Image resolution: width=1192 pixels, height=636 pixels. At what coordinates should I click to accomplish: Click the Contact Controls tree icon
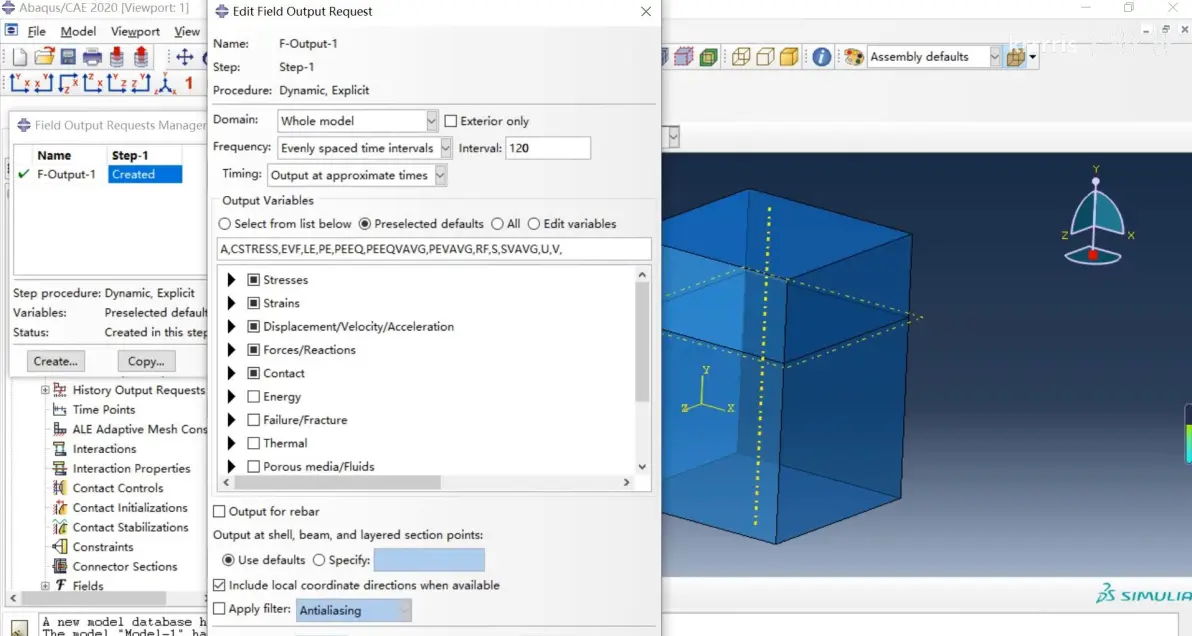pos(60,488)
